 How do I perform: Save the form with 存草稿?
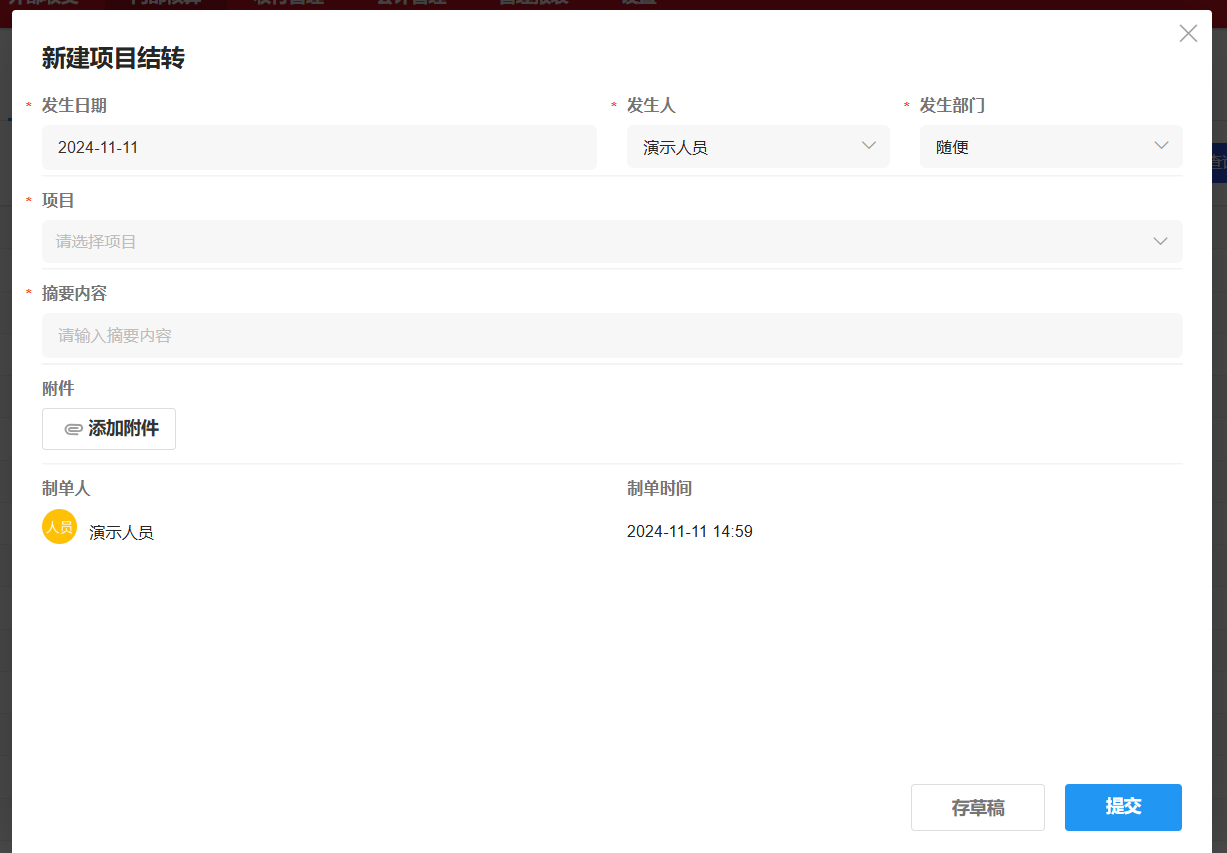(x=977, y=807)
